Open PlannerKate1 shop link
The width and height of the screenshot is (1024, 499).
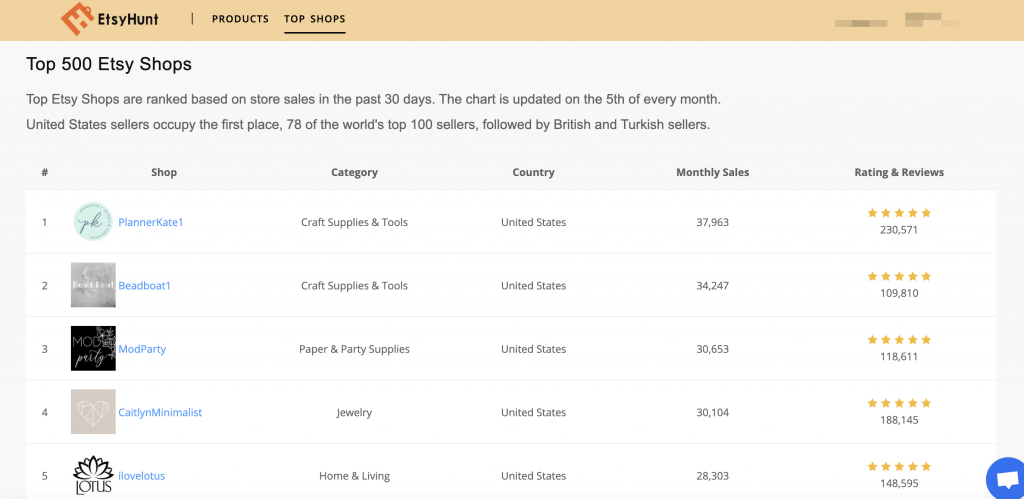point(151,222)
